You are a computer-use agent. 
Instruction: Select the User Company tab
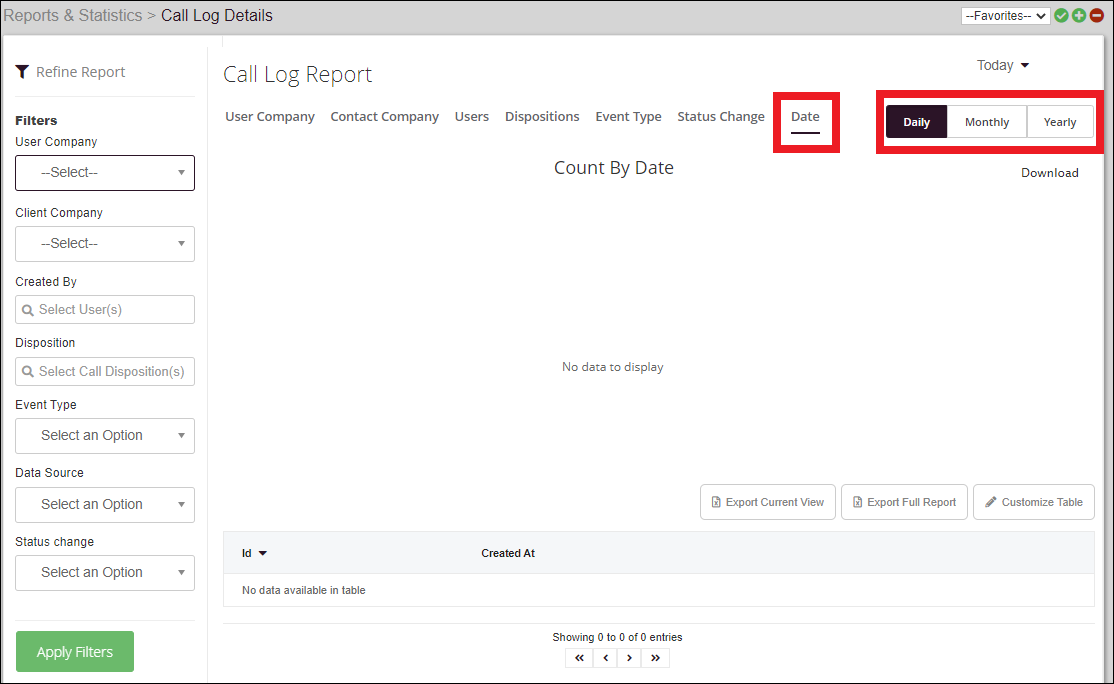coord(270,116)
